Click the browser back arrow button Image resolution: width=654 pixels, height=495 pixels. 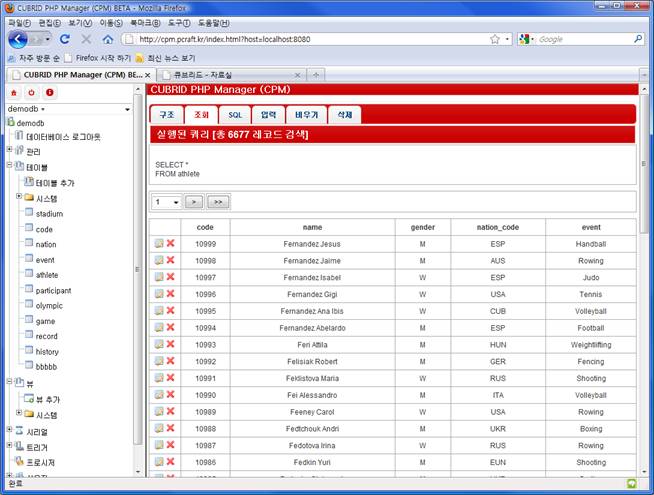[18, 40]
